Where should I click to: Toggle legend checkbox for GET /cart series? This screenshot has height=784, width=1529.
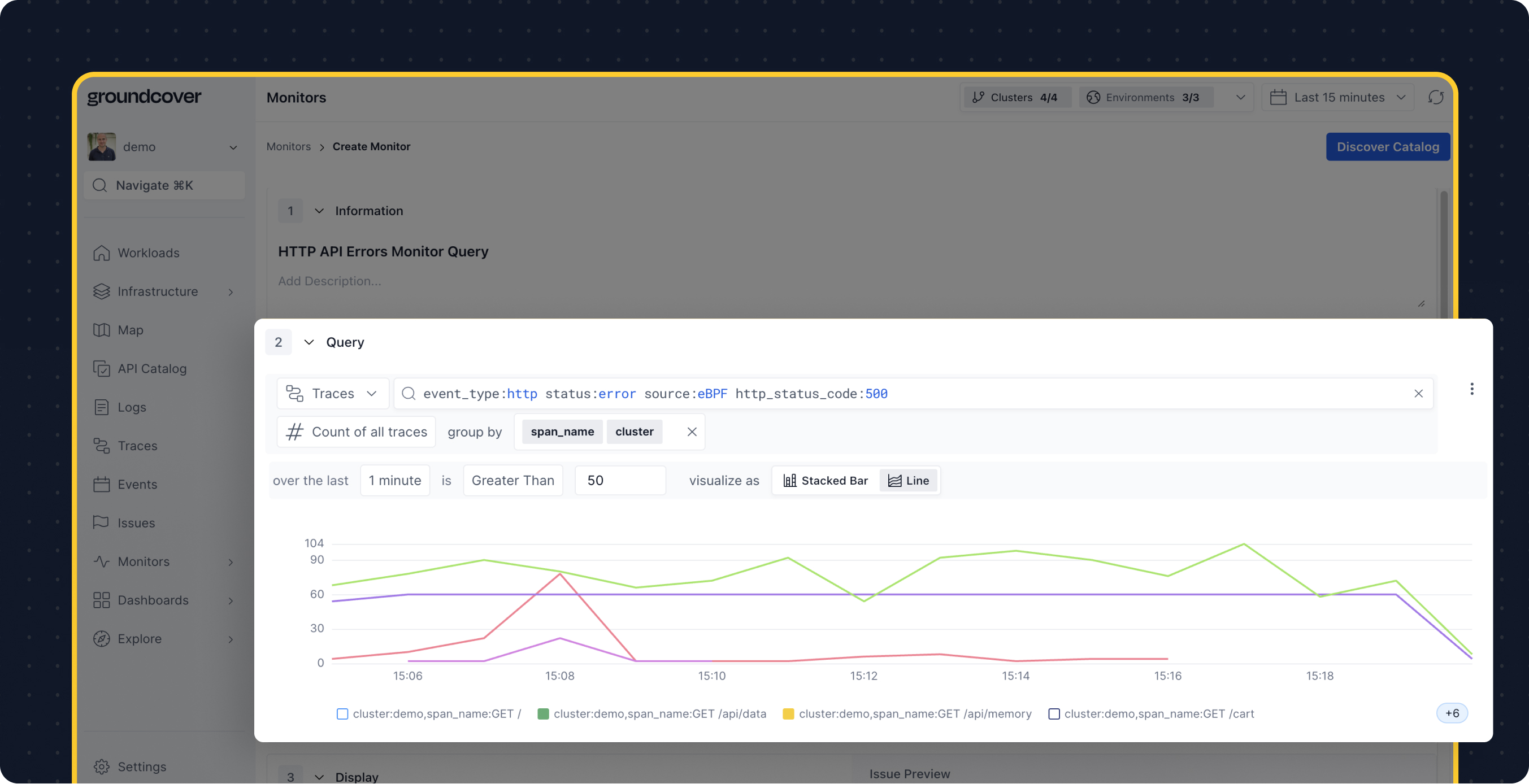pos(1054,713)
